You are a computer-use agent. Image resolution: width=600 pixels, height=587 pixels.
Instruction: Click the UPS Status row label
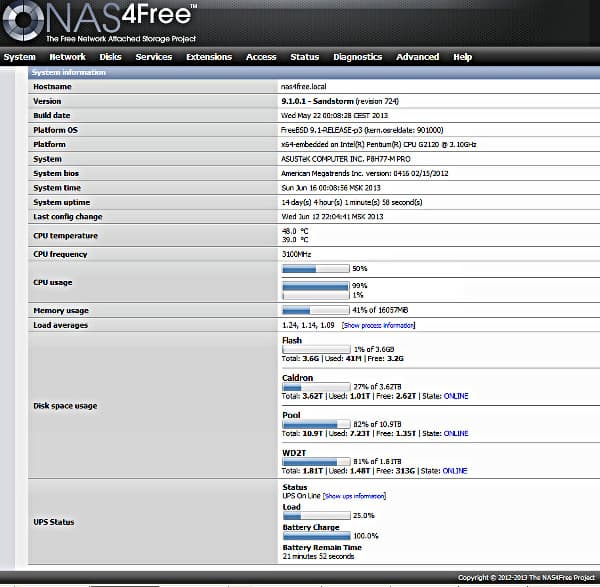(x=54, y=522)
